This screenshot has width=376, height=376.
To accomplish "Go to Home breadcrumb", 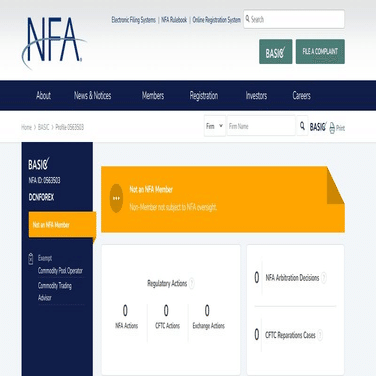I will [26, 127].
